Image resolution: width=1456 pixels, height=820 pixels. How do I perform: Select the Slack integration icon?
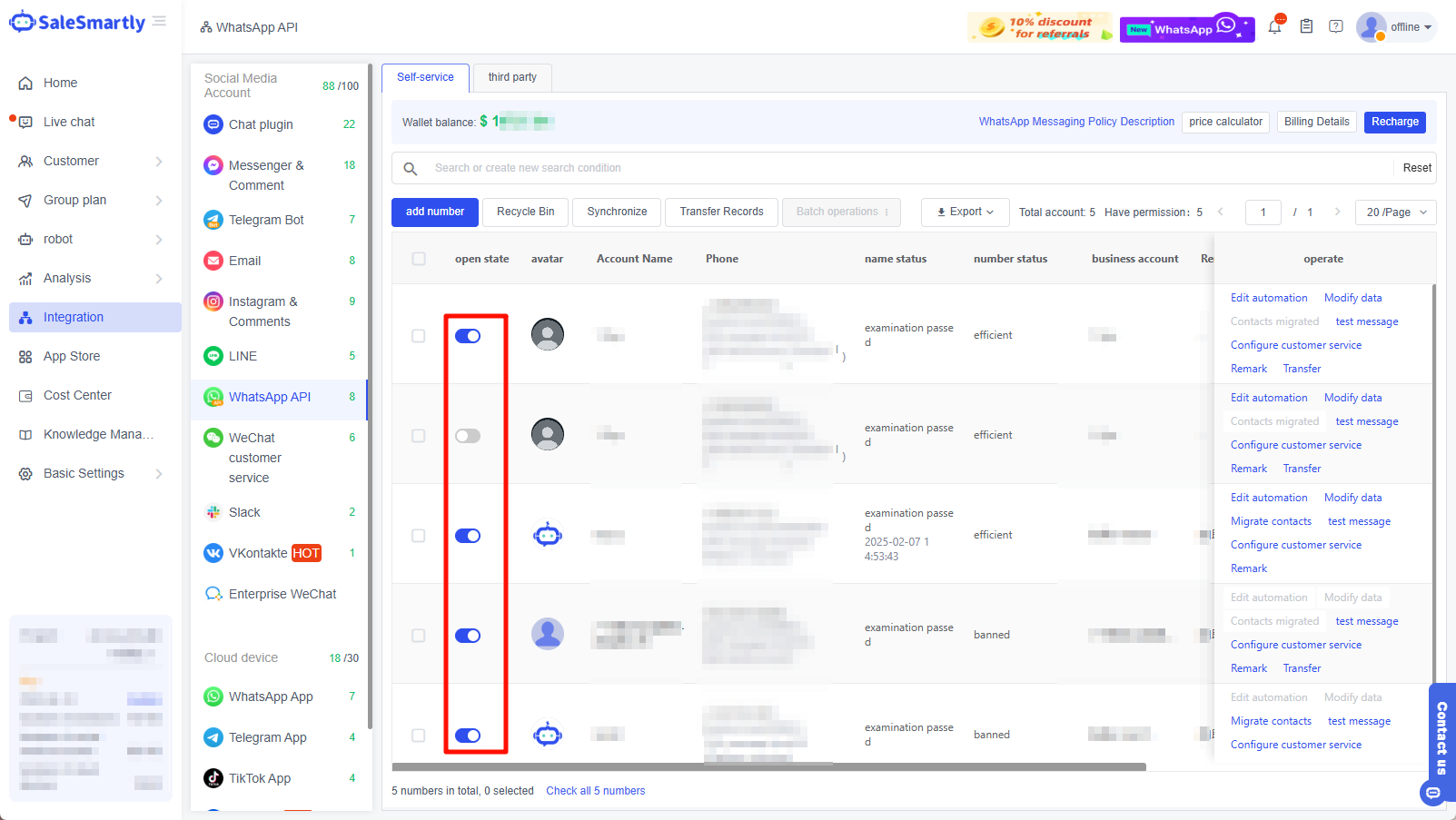click(213, 511)
